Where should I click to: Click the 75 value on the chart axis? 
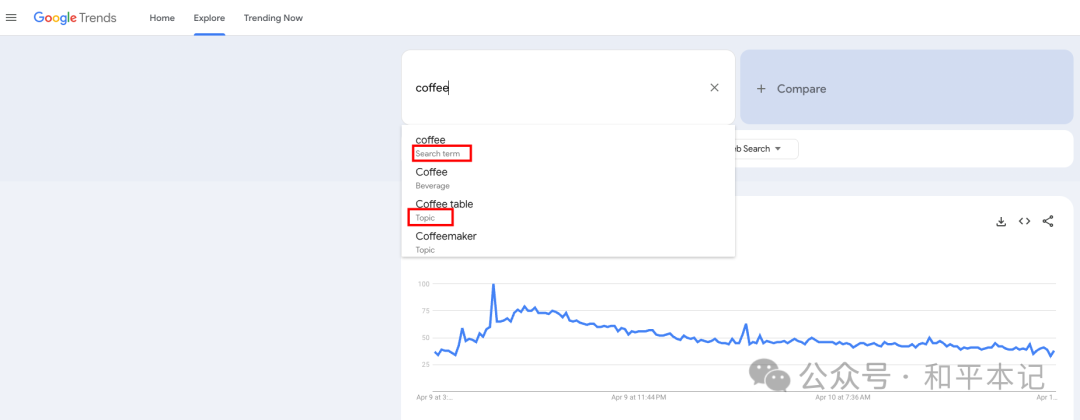point(425,311)
